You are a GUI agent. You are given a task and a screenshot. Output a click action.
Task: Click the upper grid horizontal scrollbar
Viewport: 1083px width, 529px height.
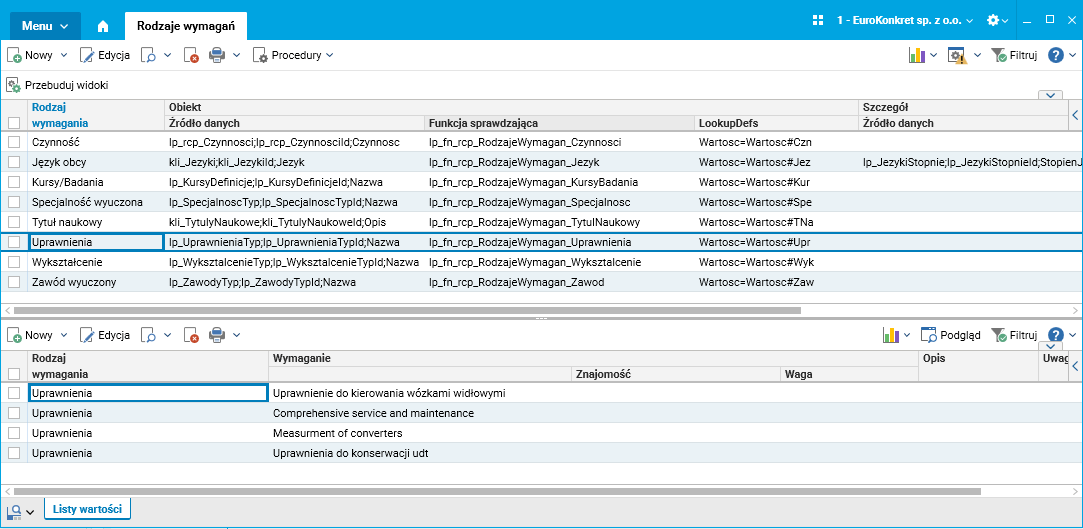[400, 311]
